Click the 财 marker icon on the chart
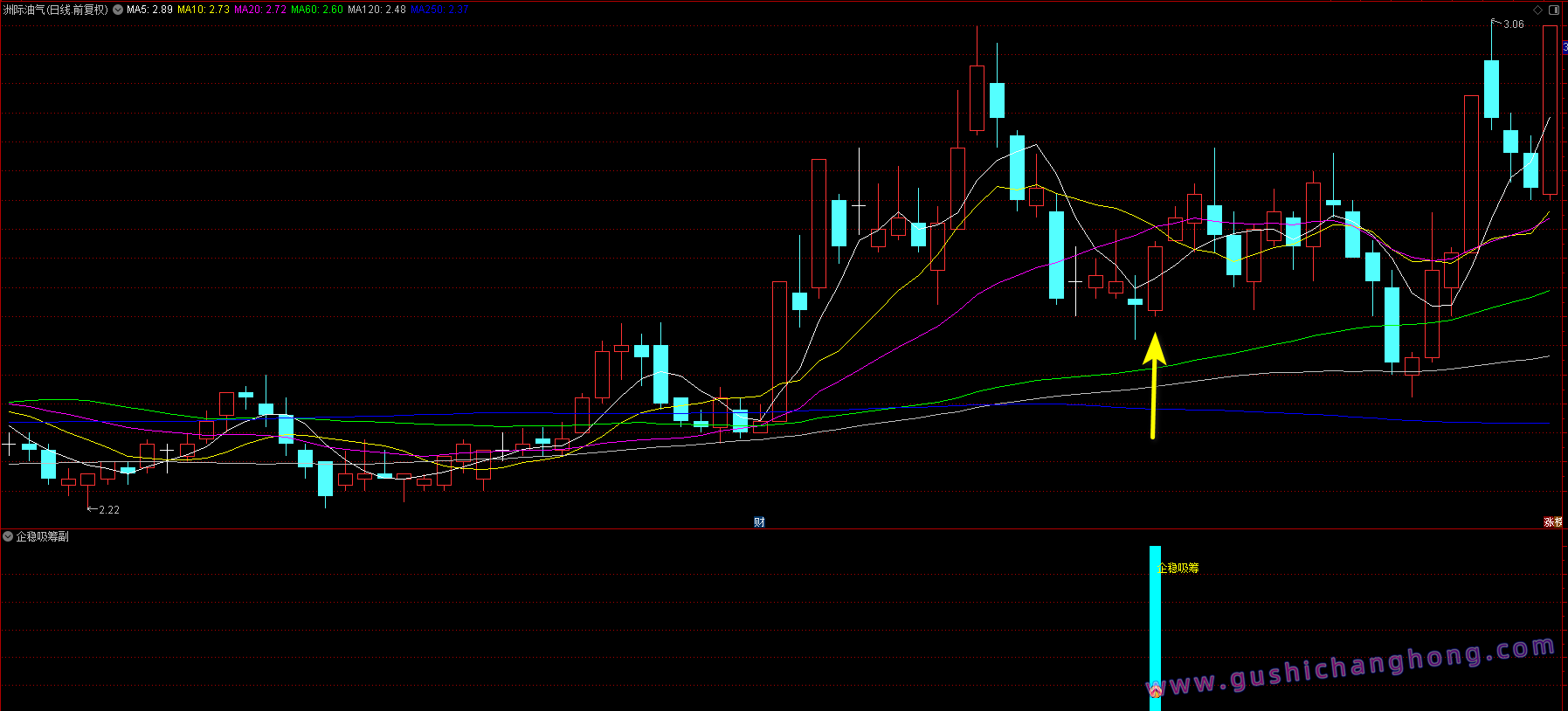1568x711 pixels. (x=759, y=522)
